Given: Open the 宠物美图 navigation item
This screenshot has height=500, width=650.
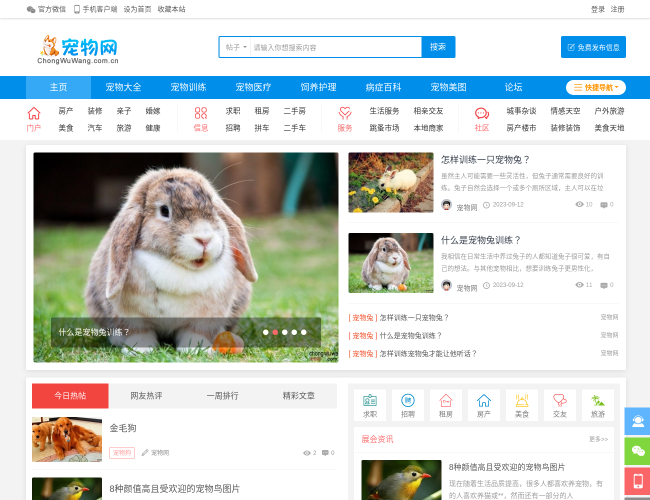Looking at the screenshot, I should (449, 87).
